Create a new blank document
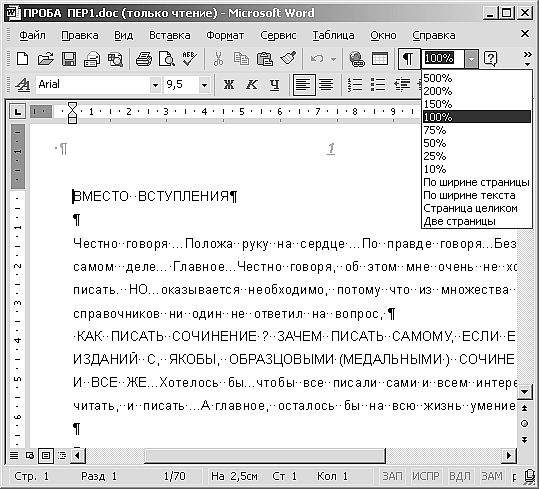The height and width of the screenshot is (489, 539). coord(23,59)
